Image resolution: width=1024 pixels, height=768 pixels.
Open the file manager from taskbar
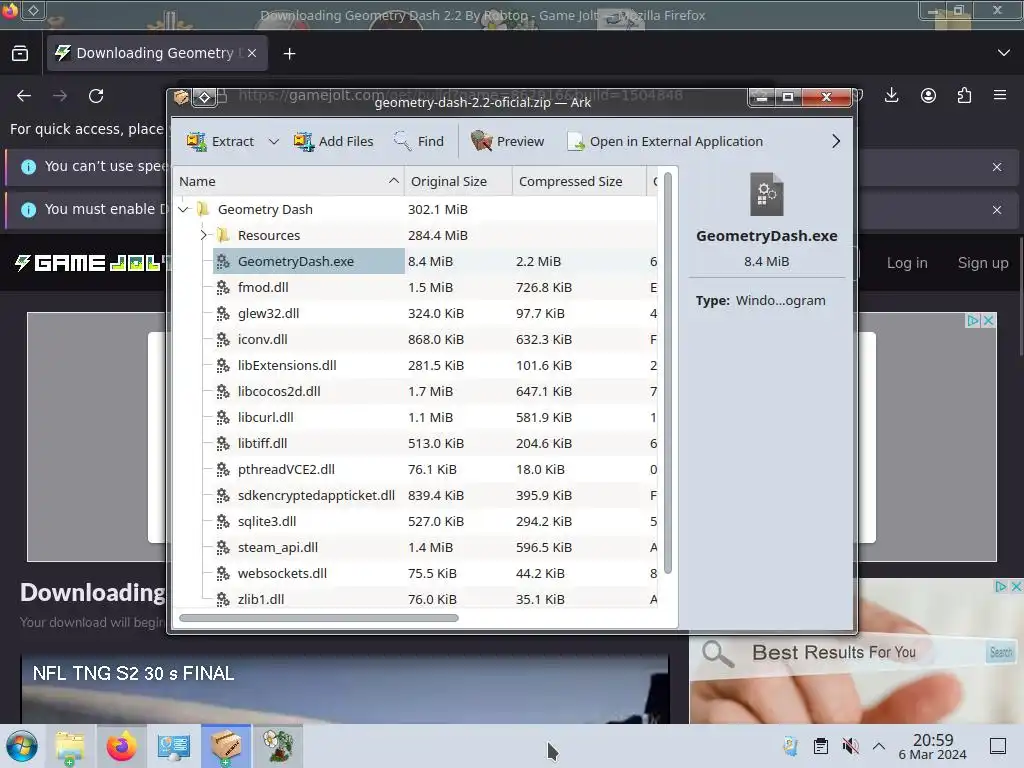point(69,746)
